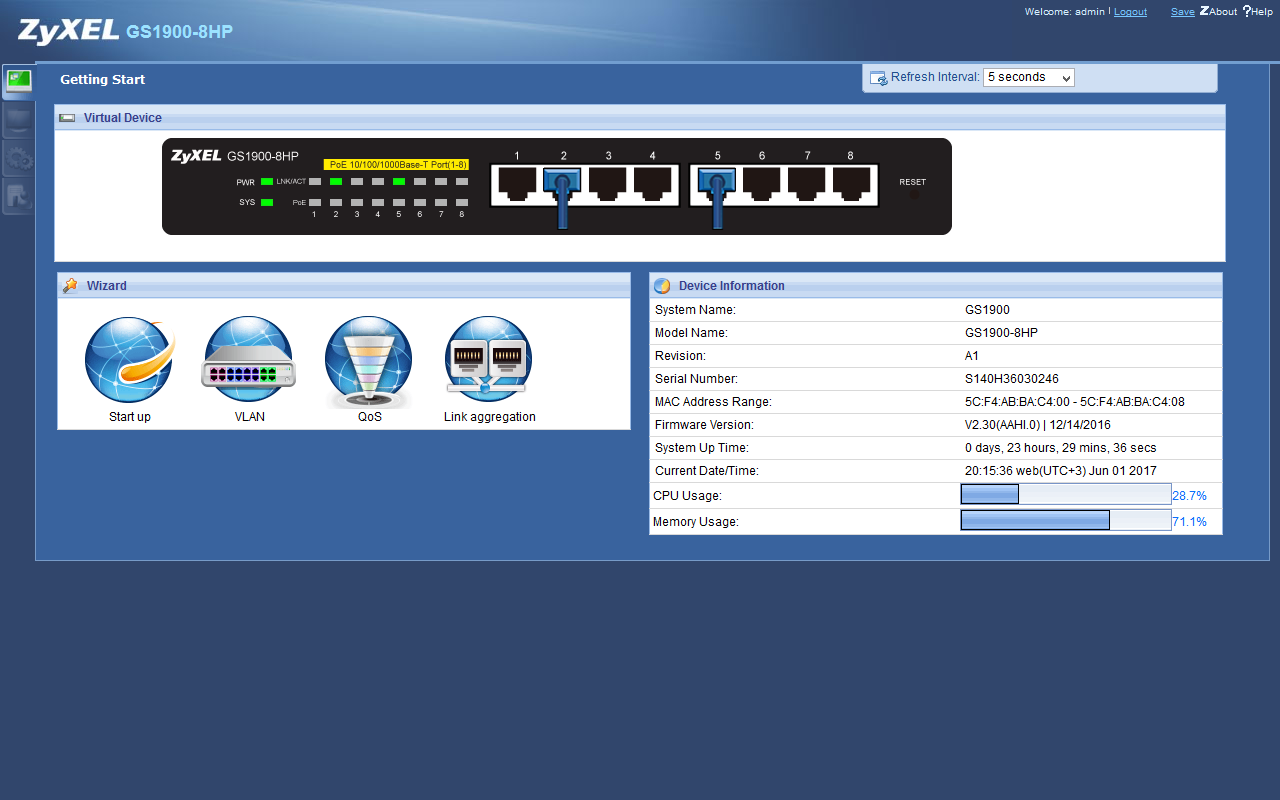Click the Serial Number: label
1280x800 pixels.
(696, 379)
